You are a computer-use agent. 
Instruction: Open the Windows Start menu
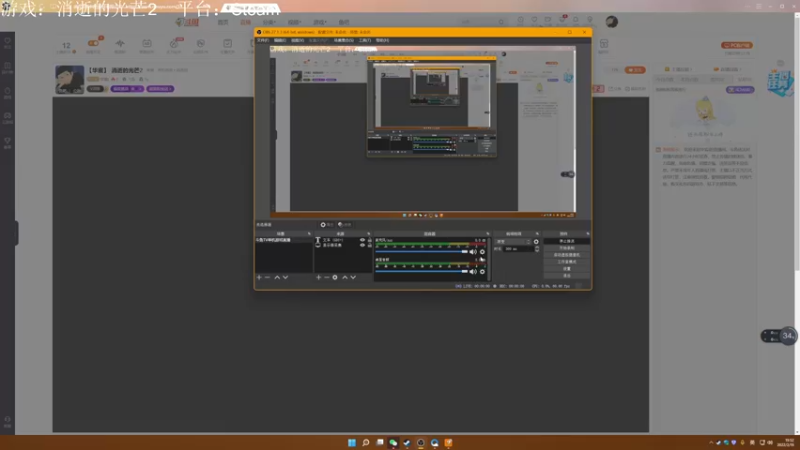(x=352, y=442)
